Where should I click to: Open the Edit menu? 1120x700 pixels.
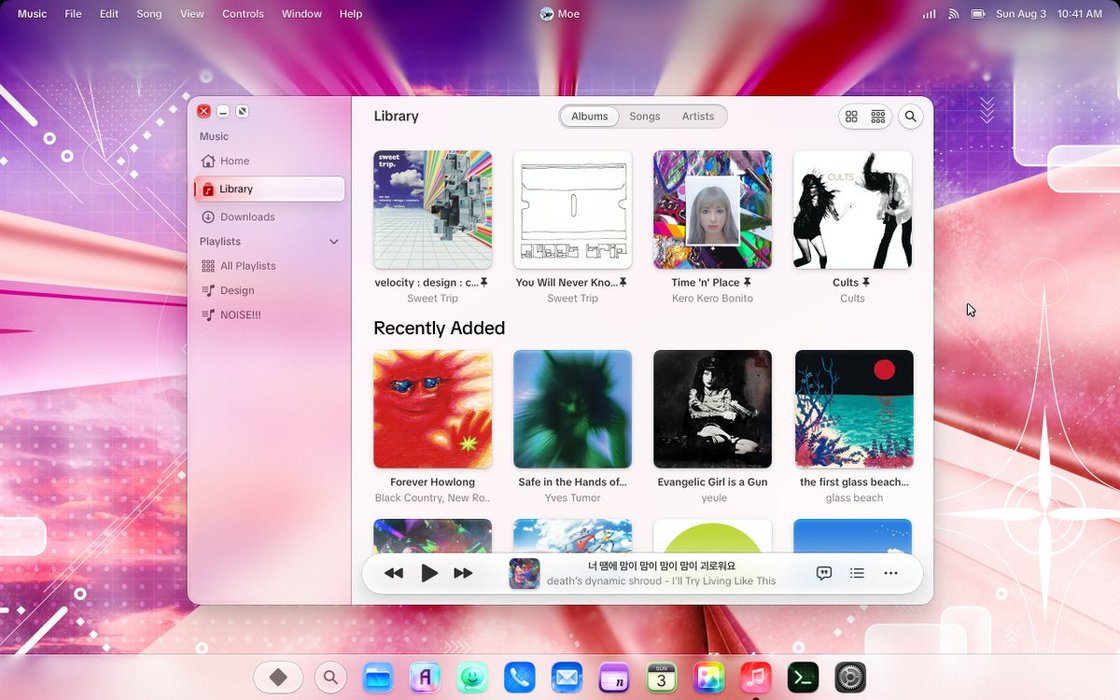(x=109, y=14)
